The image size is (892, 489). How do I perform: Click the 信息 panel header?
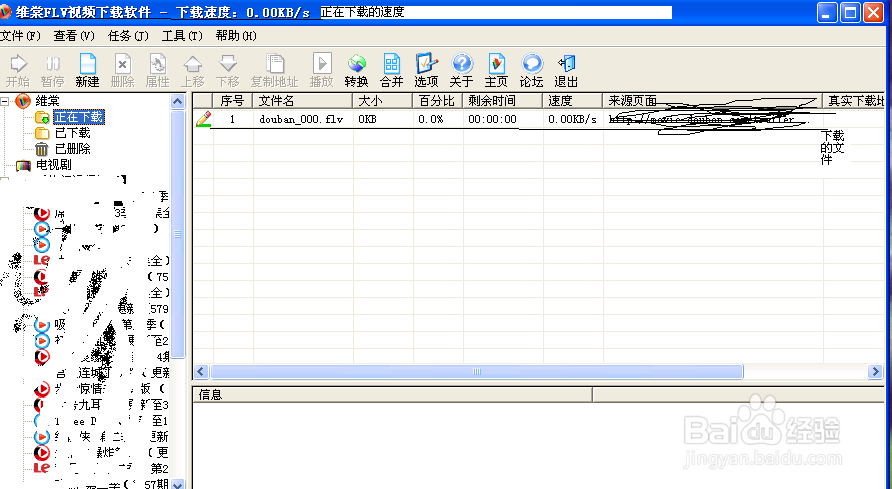[x=393, y=395]
